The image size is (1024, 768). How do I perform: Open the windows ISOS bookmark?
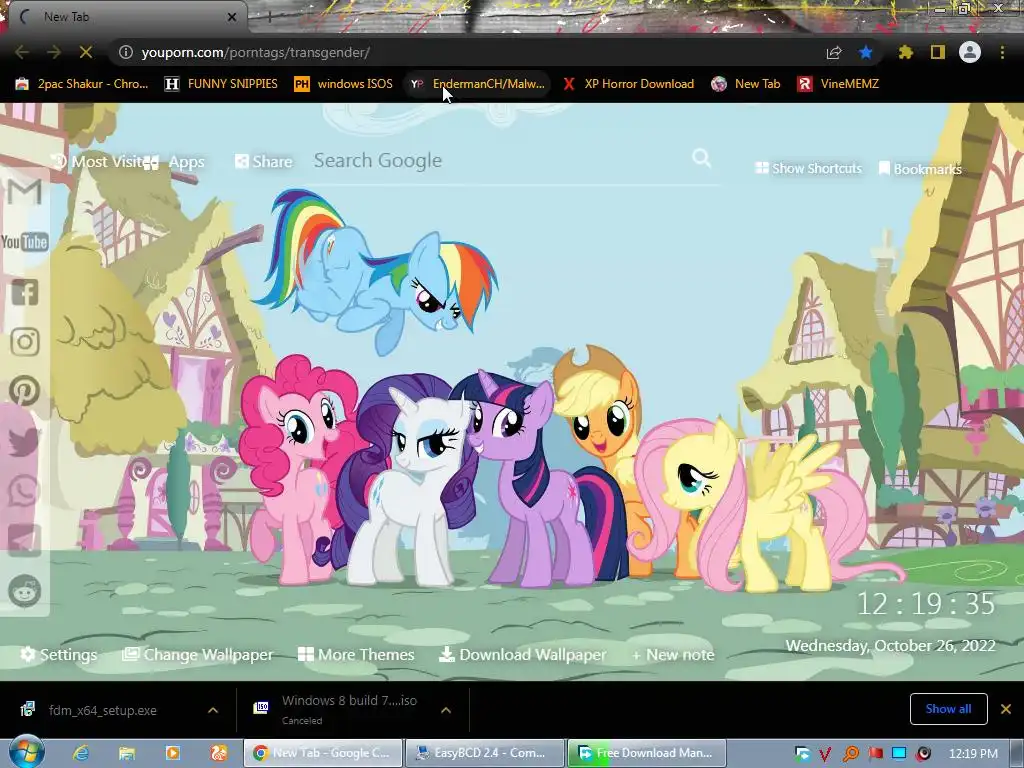coord(344,84)
